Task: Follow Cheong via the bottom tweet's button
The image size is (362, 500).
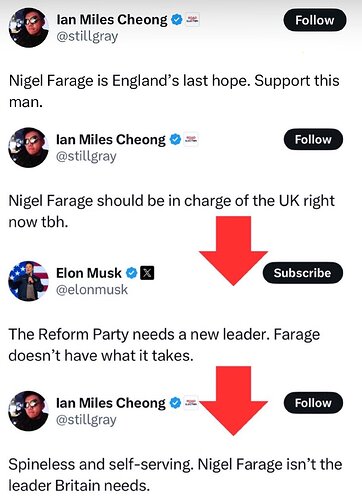Action: 313,403
